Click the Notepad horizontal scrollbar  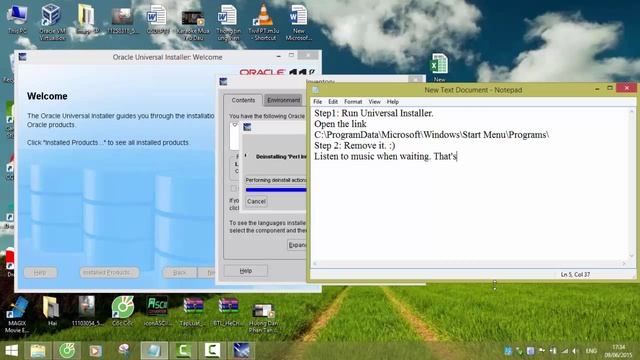click(469, 264)
